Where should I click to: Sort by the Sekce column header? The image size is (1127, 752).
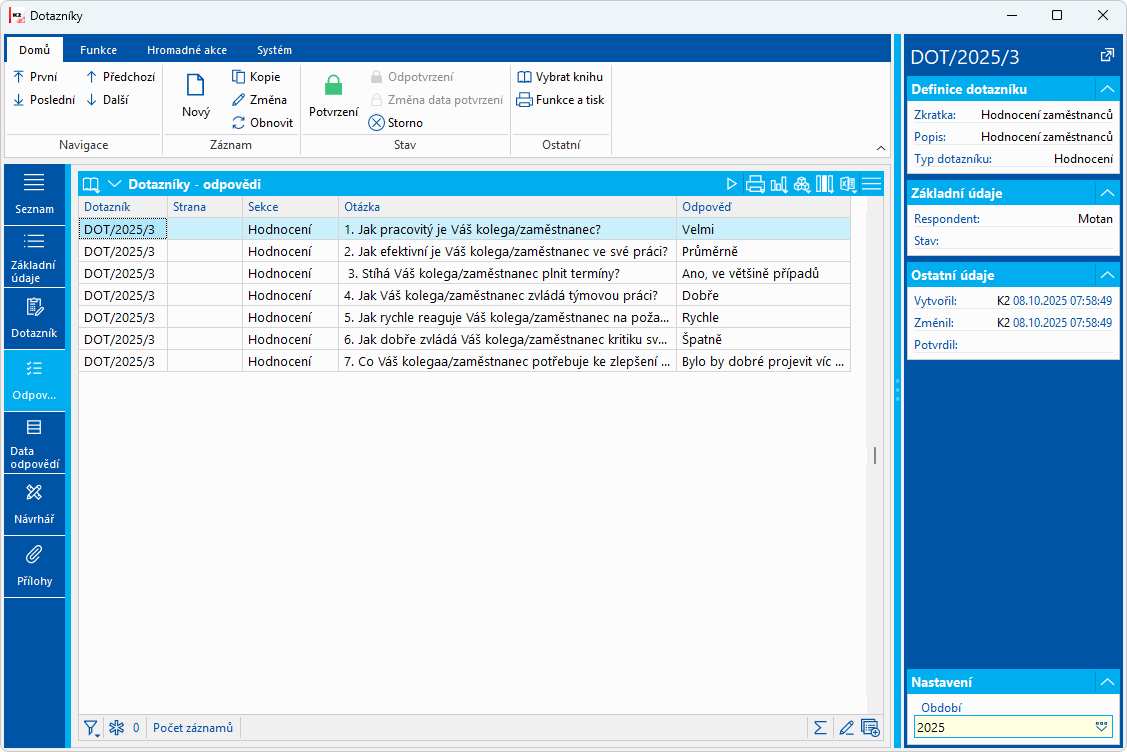[x=290, y=207]
